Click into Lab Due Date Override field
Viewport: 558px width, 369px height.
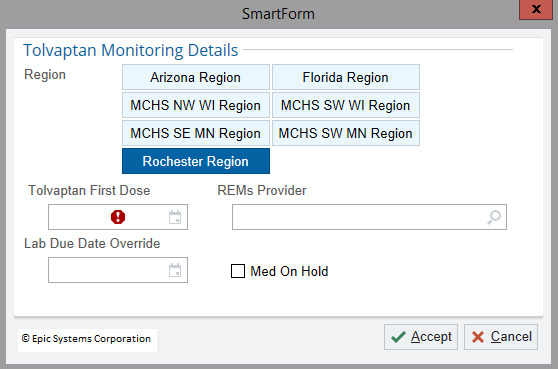pos(118,270)
